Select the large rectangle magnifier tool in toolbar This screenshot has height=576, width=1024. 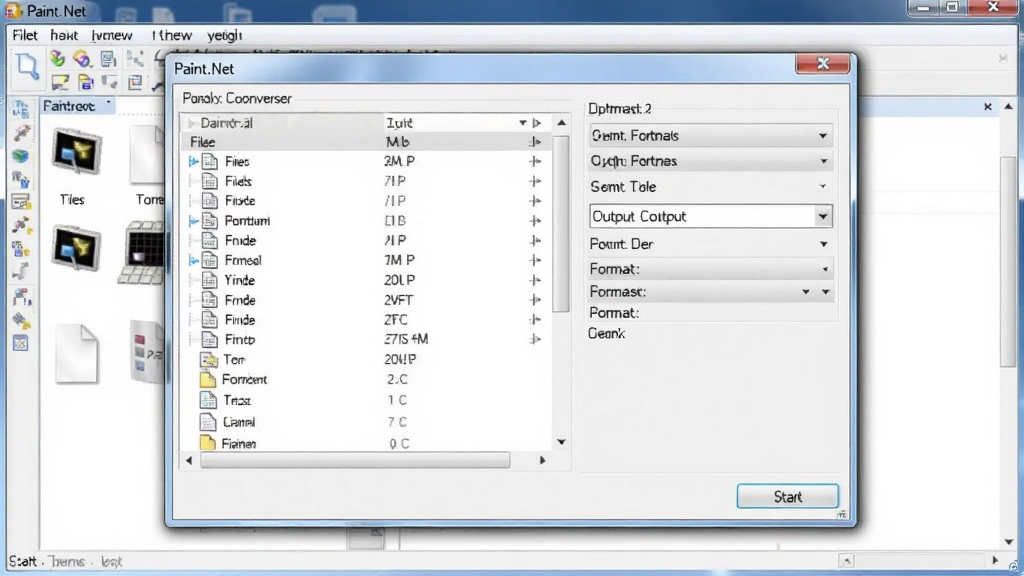tap(27, 67)
